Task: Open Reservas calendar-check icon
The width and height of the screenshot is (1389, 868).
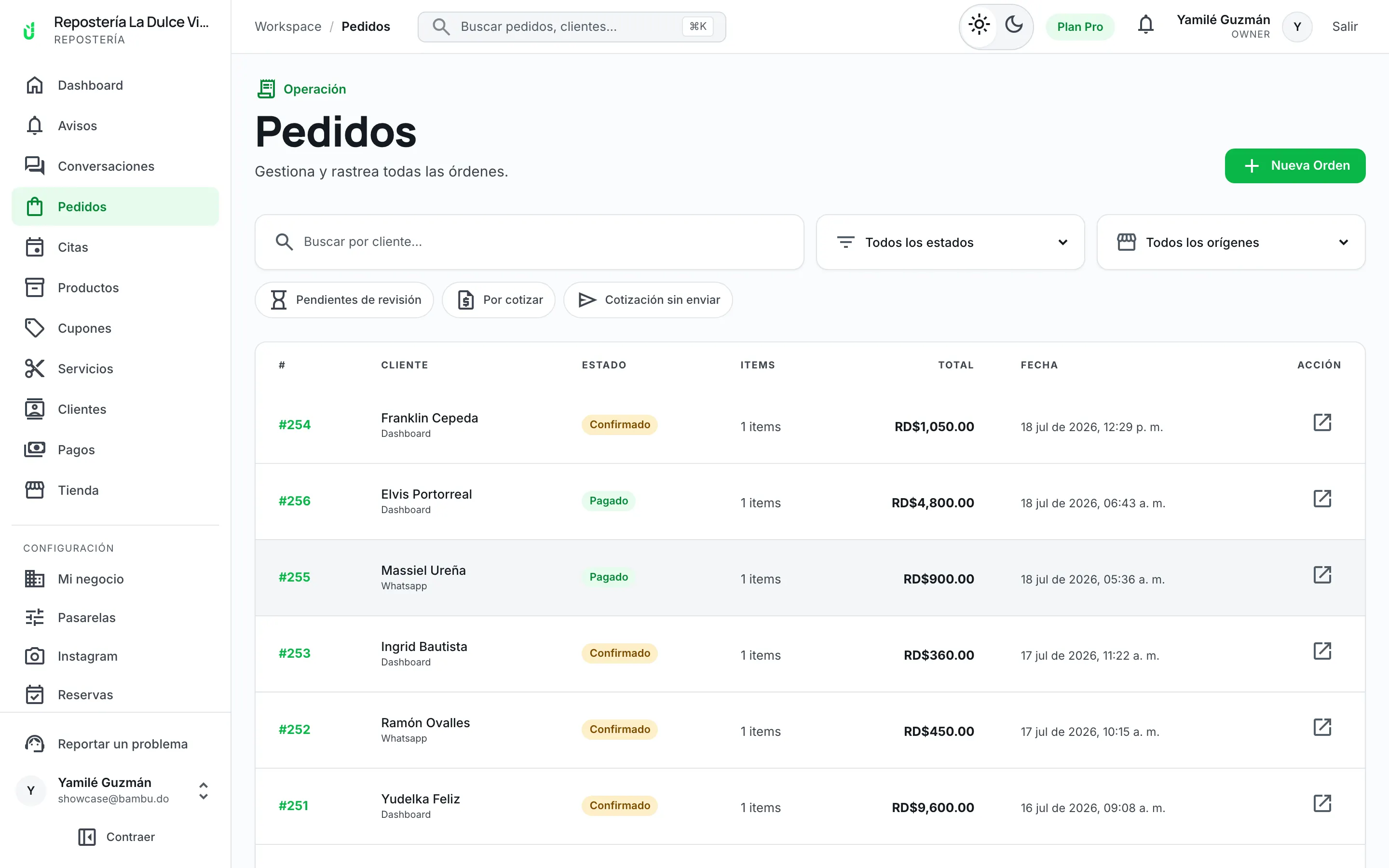Action: click(x=34, y=694)
